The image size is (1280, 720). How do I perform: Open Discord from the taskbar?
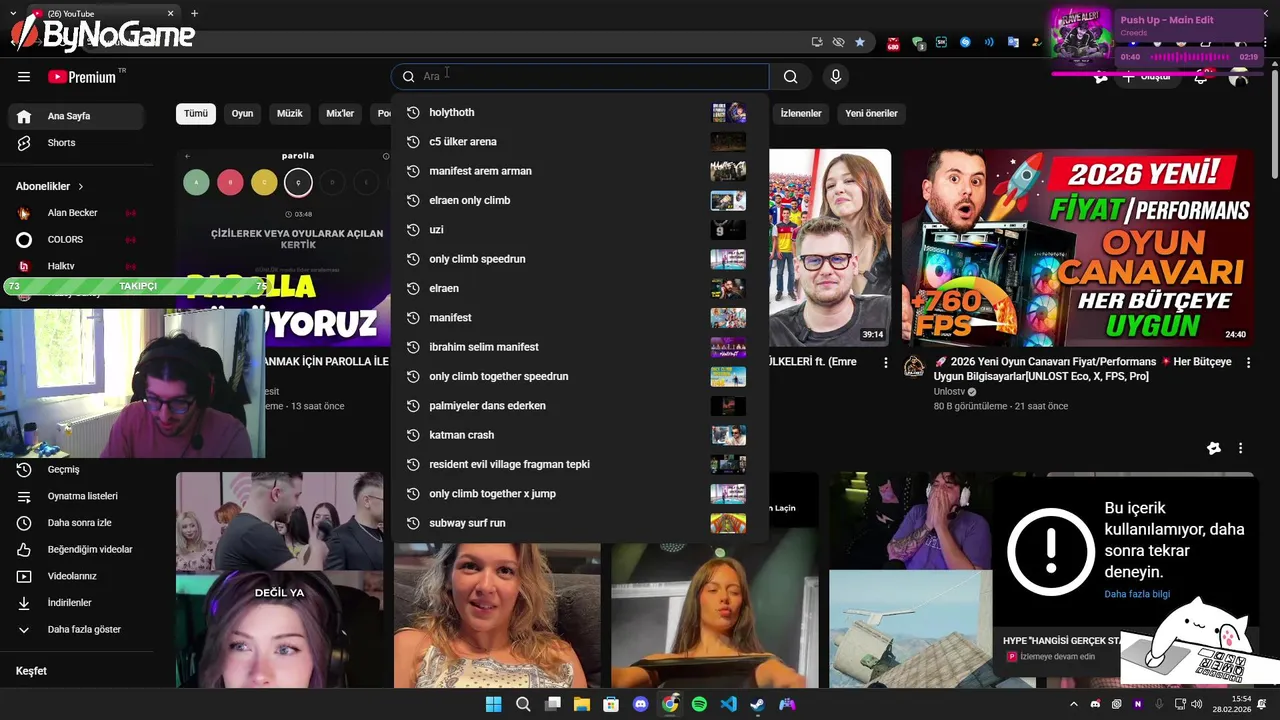coord(641,704)
